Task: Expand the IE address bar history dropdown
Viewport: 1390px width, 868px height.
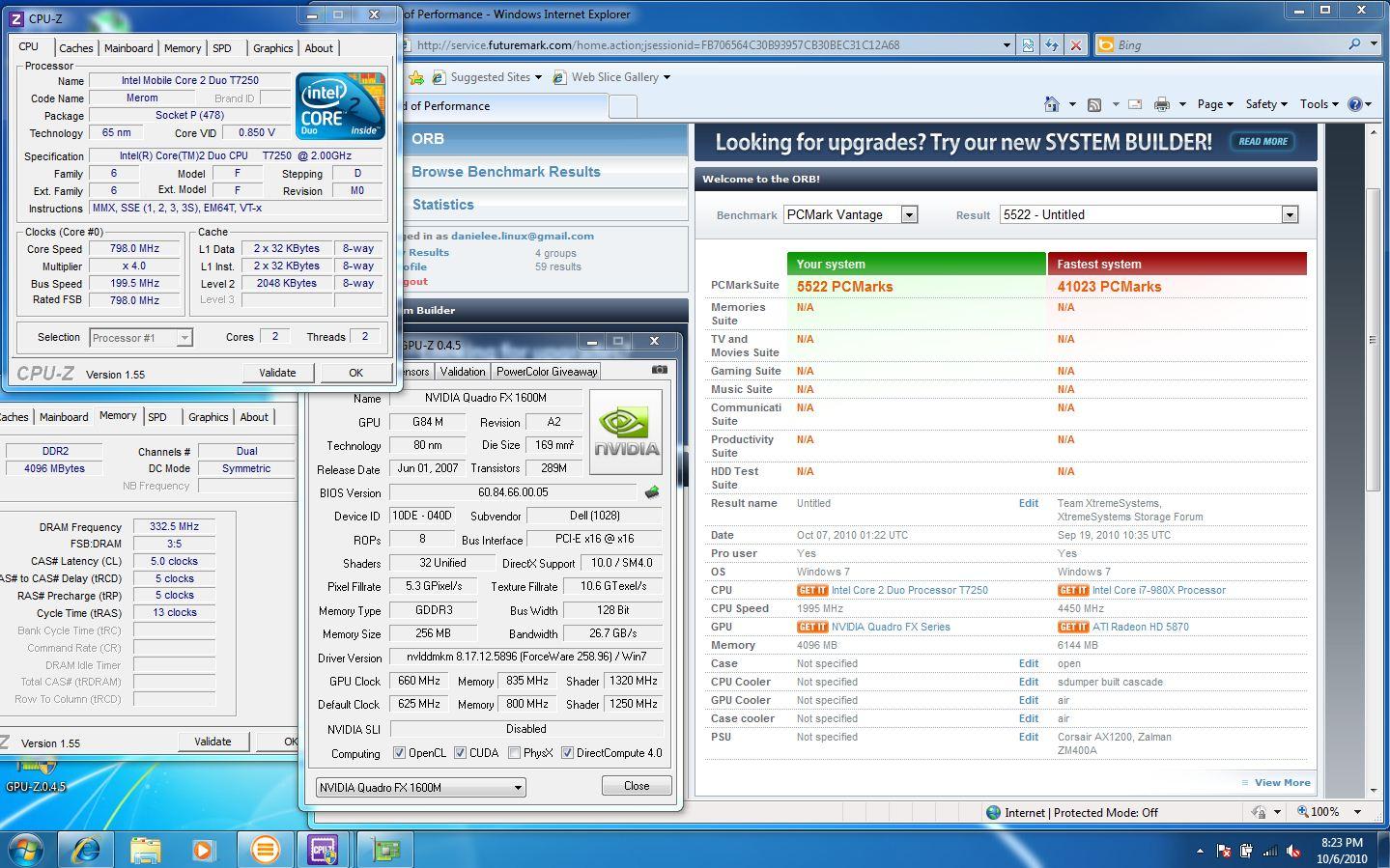Action: [1006, 45]
